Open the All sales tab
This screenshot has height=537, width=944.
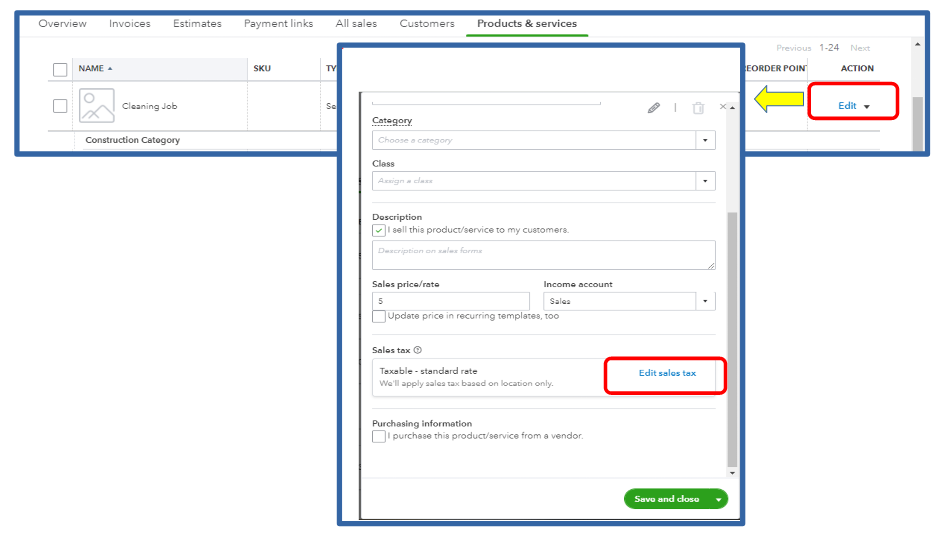tap(356, 23)
